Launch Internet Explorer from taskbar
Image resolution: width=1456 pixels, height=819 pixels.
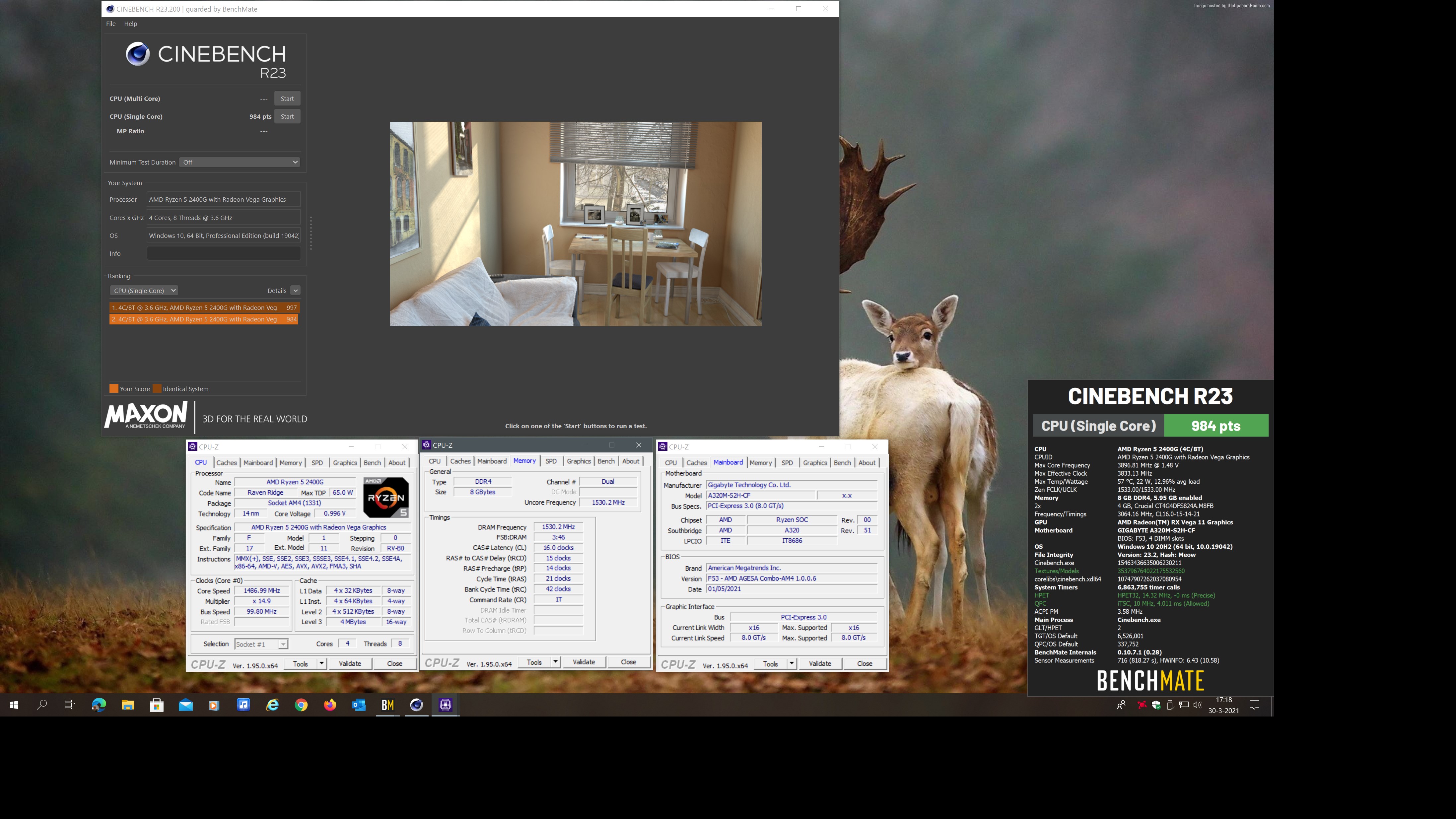click(272, 705)
